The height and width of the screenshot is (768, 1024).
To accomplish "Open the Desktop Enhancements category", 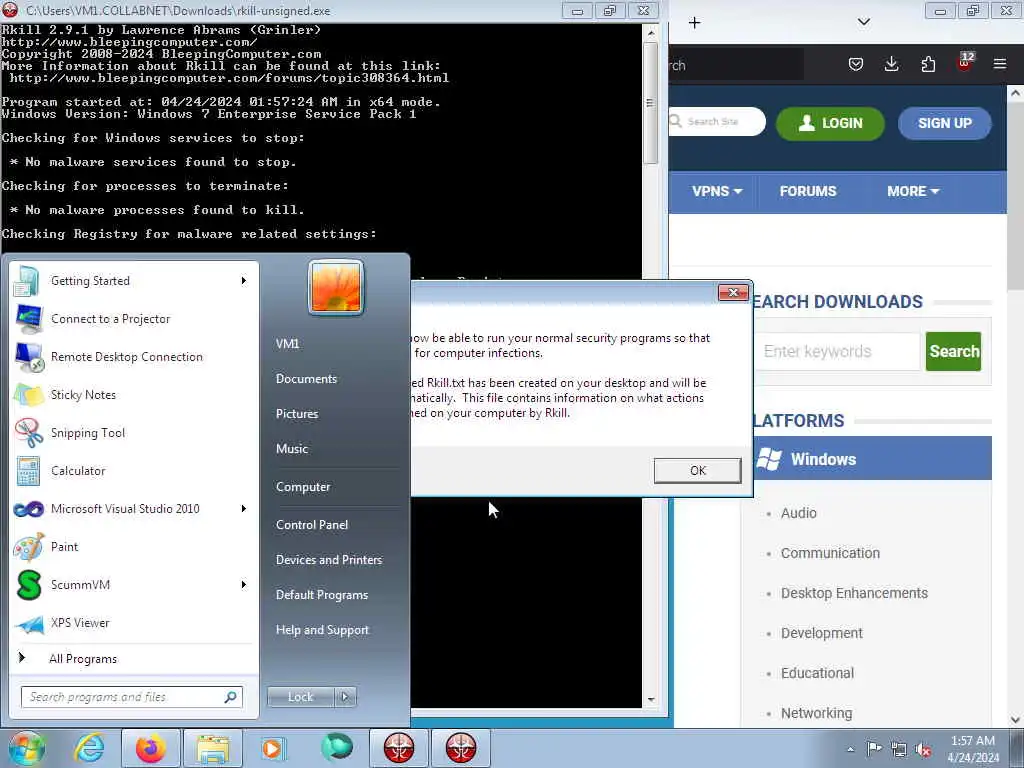I will pos(854,593).
